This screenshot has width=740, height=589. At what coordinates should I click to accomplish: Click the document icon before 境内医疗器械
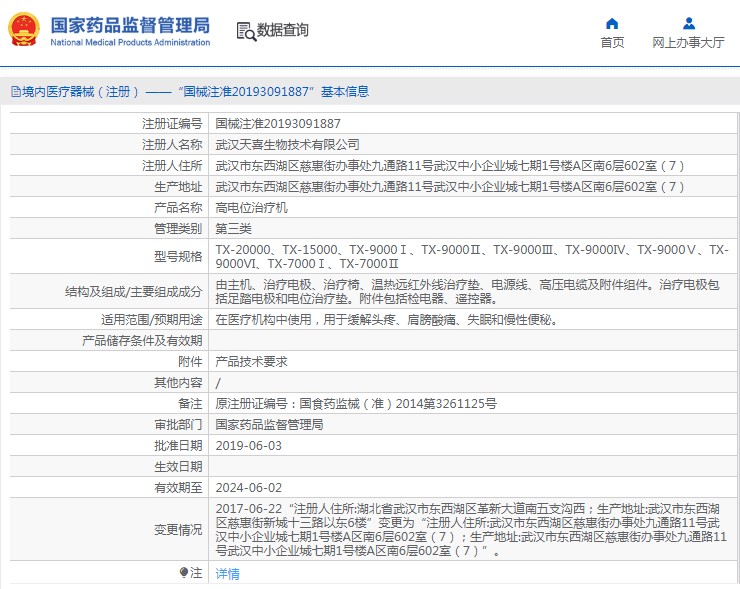pos(16,92)
